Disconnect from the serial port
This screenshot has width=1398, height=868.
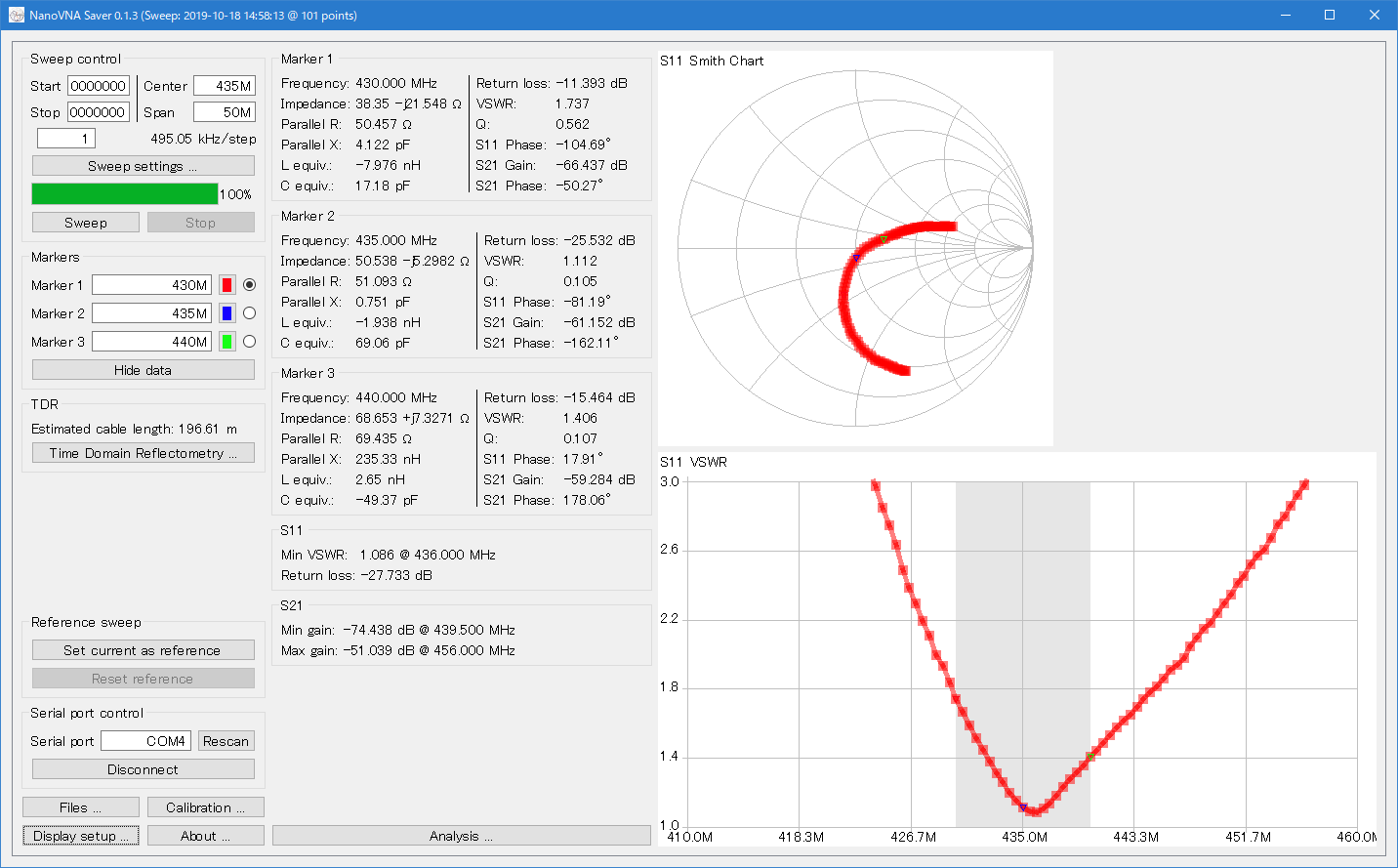[144, 769]
